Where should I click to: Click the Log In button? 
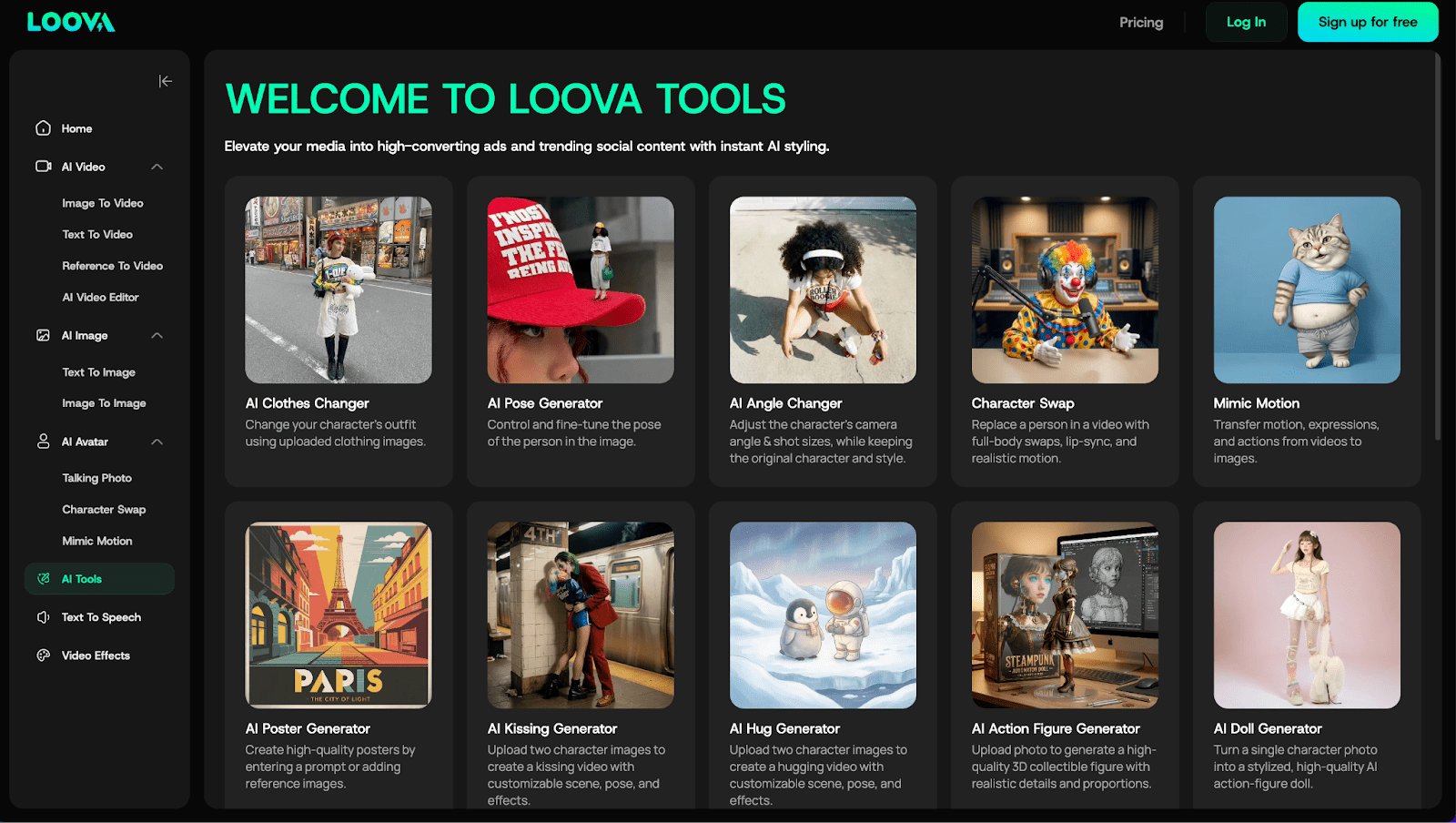[1246, 22]
